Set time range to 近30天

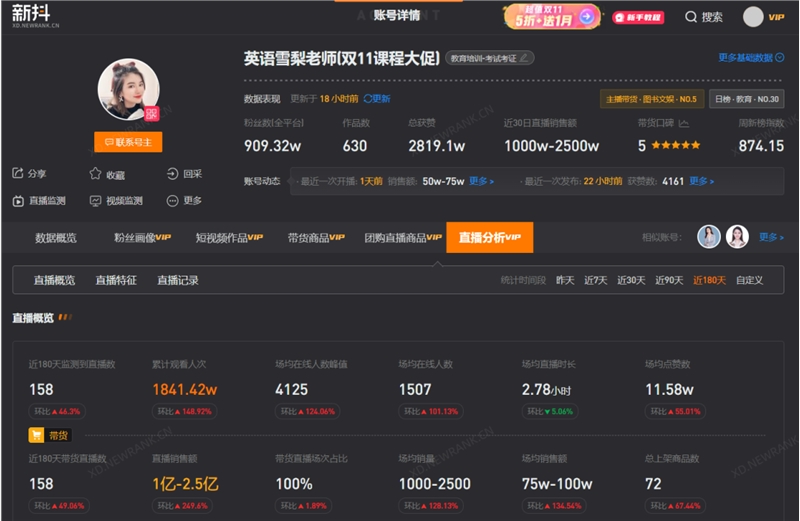pyautogui.click(x=631, y=280)
